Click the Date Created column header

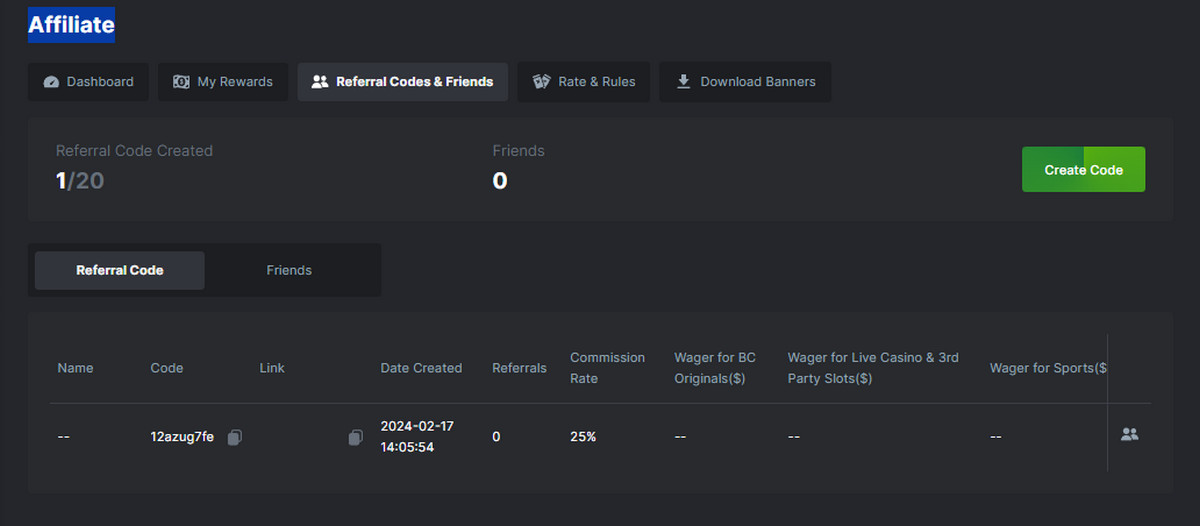[421, 368]
